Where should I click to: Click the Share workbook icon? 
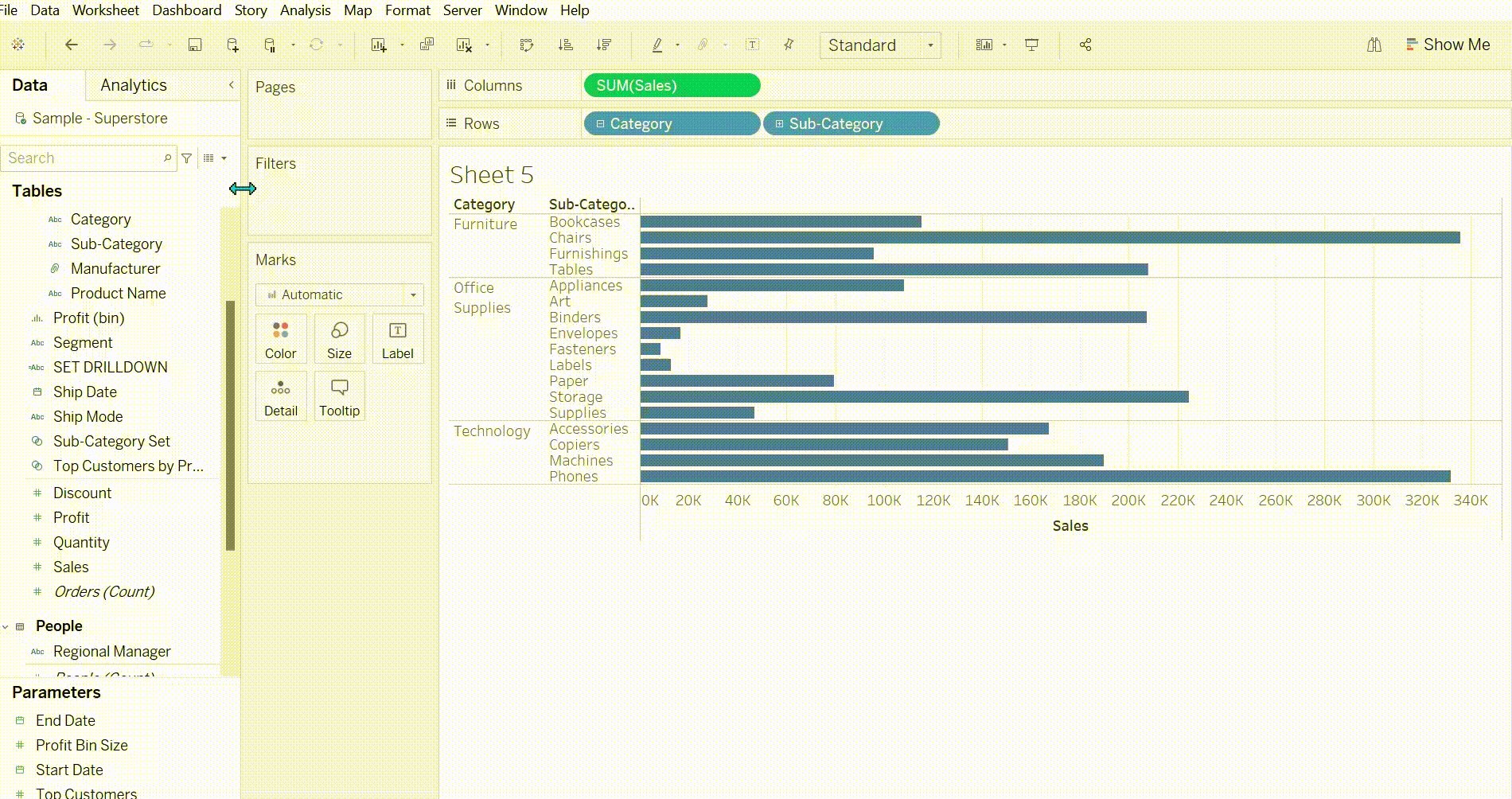click(x=1085, y=45)
